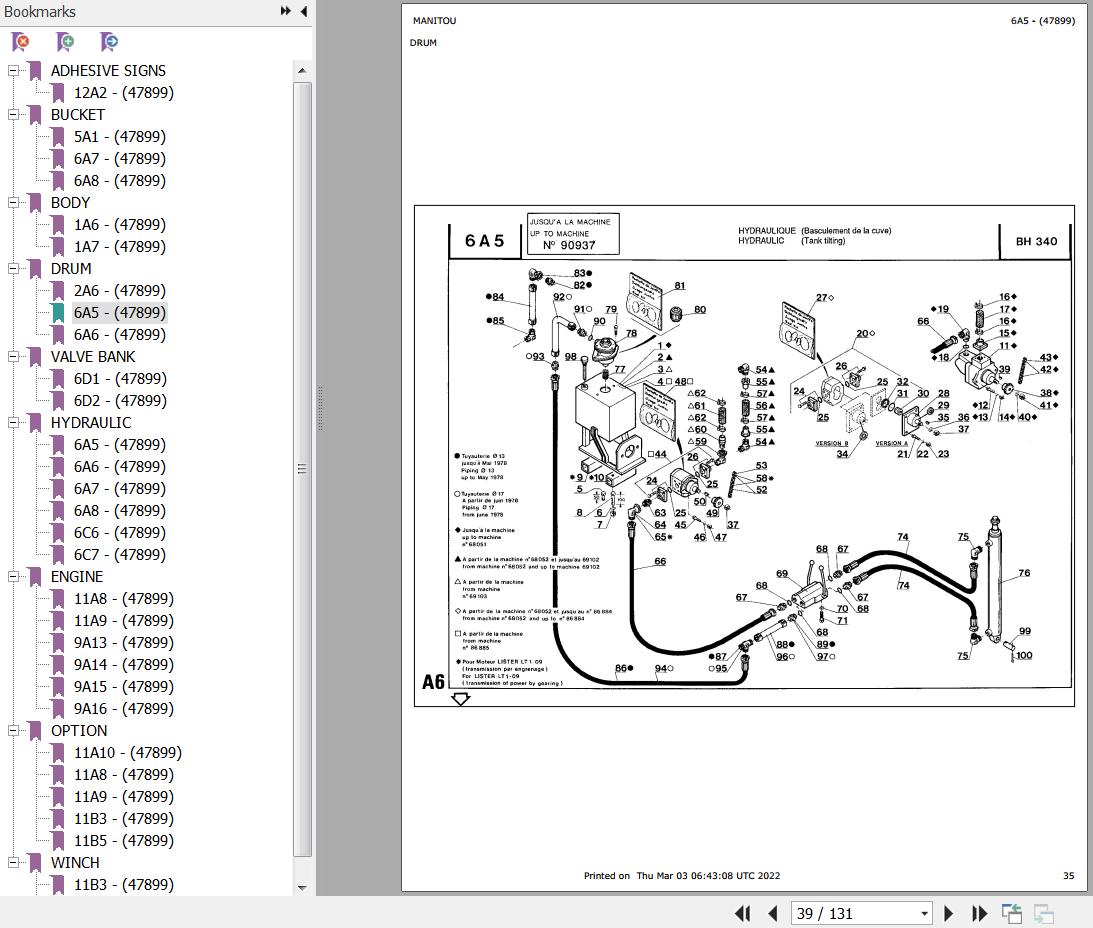This screenshot has width=1093, height=928.
Task: Open bookmark 1A6 - (47899)
Action: tap(120, 225)
